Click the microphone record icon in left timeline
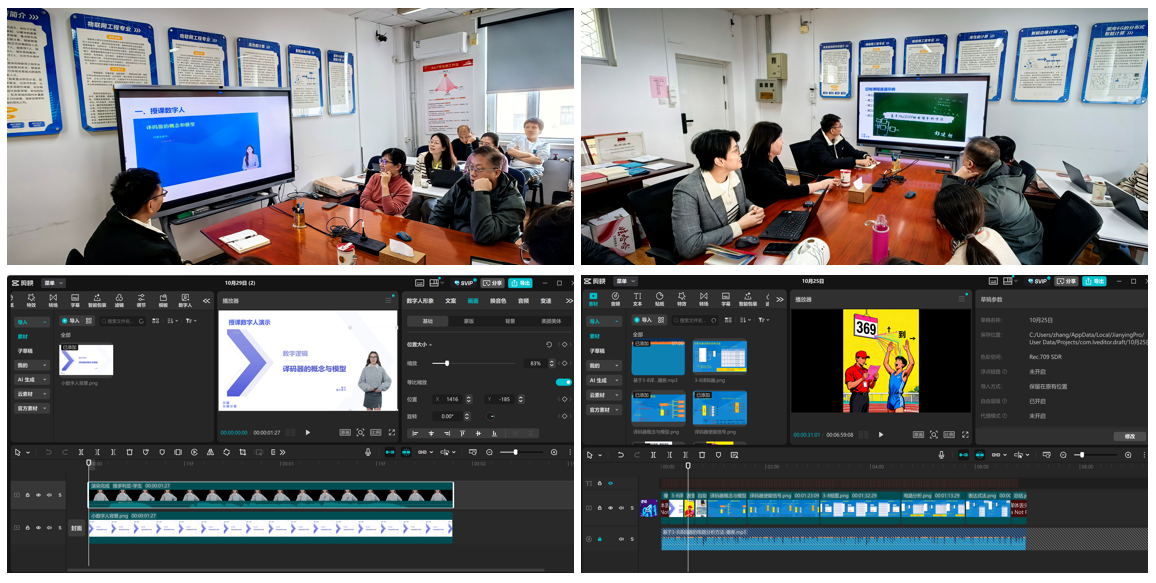1156x583 pixels. point(368,453)
